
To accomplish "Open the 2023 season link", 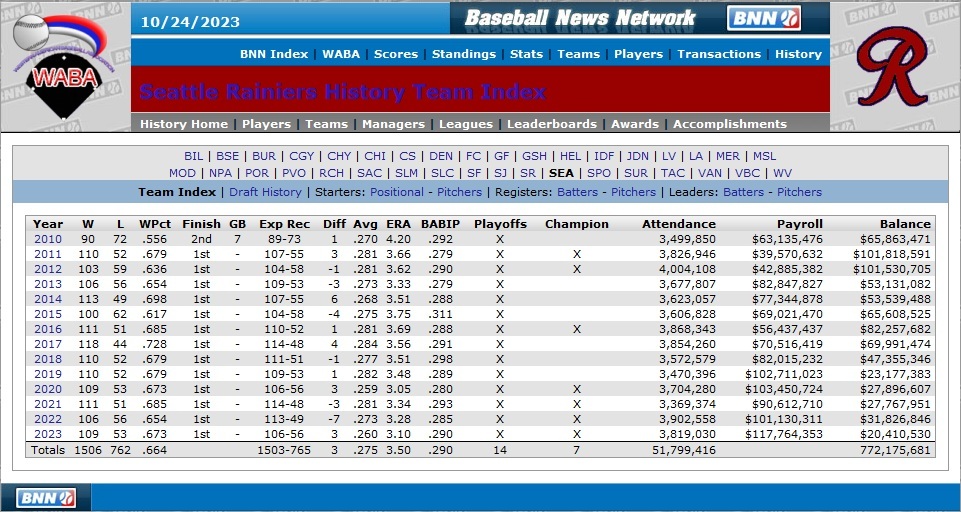I will 48,434.
